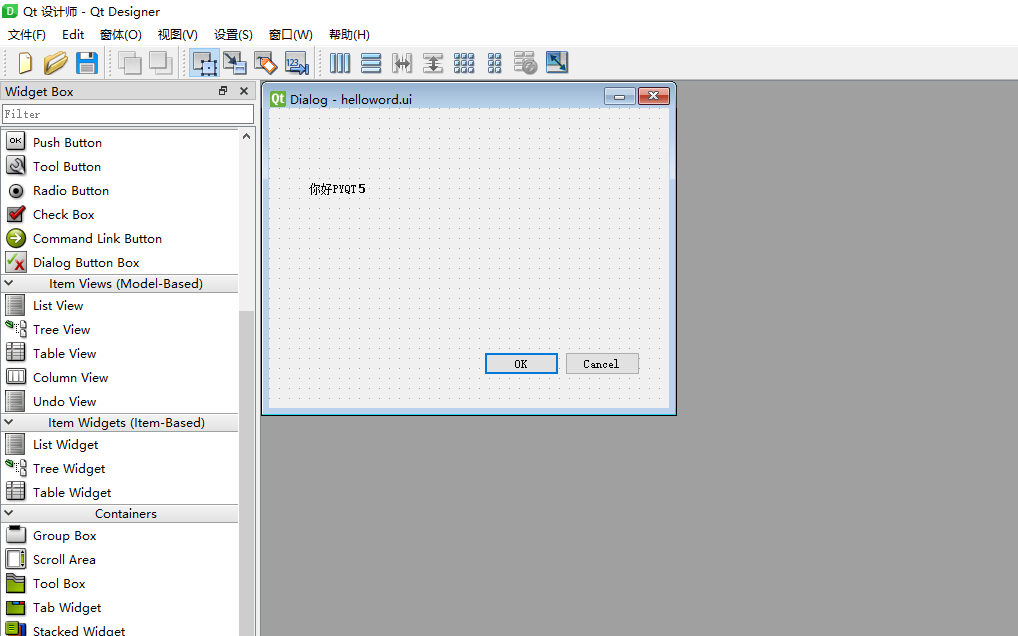Click the New form toolbar icon
Viewport: 1018px width, 636px height.
(25, 63)
